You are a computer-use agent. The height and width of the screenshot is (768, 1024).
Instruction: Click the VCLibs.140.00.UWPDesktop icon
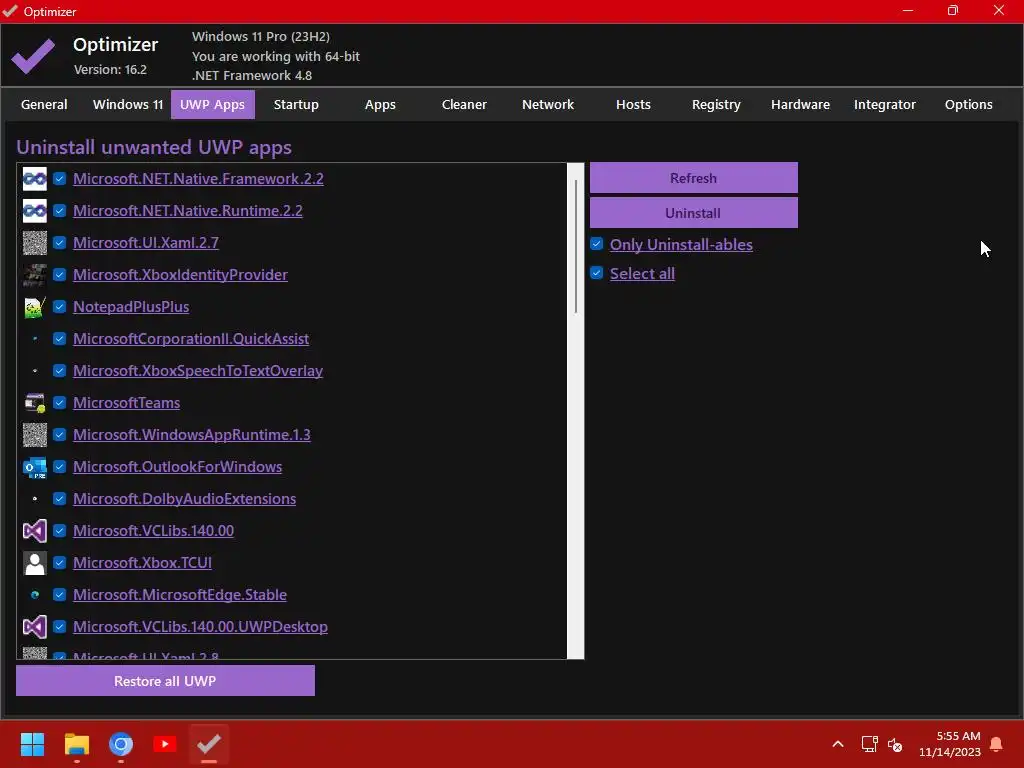tap(35, 627)
